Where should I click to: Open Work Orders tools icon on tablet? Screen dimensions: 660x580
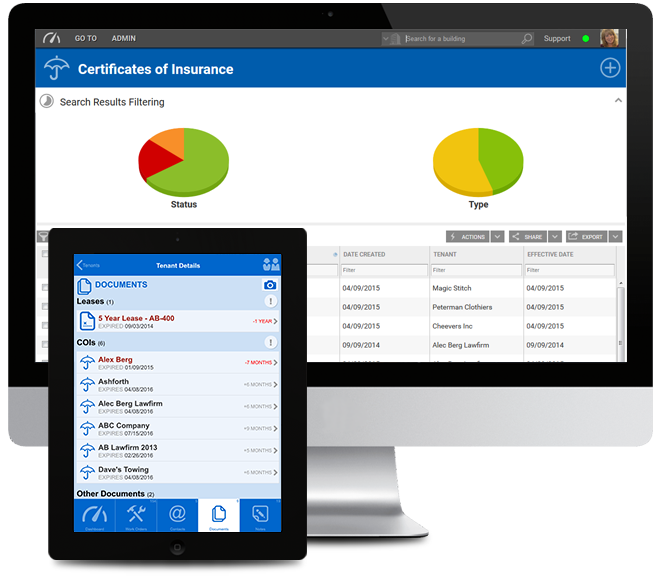point(136,512)
